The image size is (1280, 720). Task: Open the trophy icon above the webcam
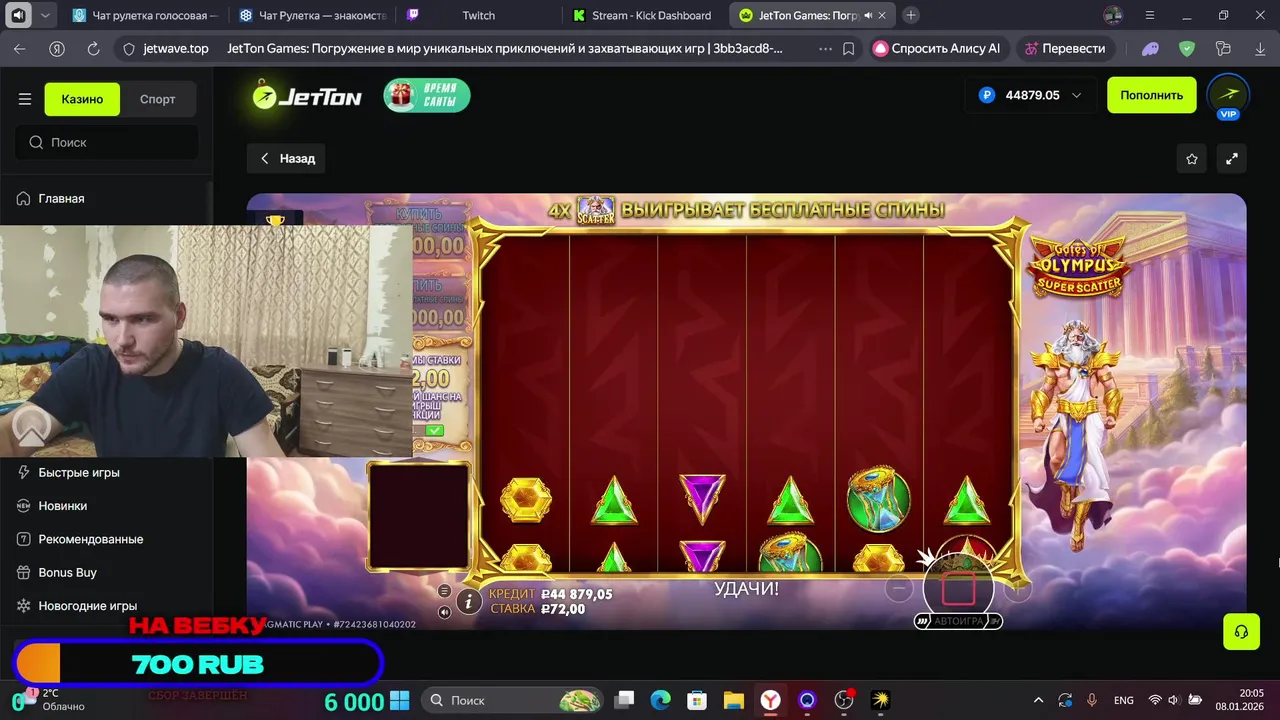click(275, 220)
